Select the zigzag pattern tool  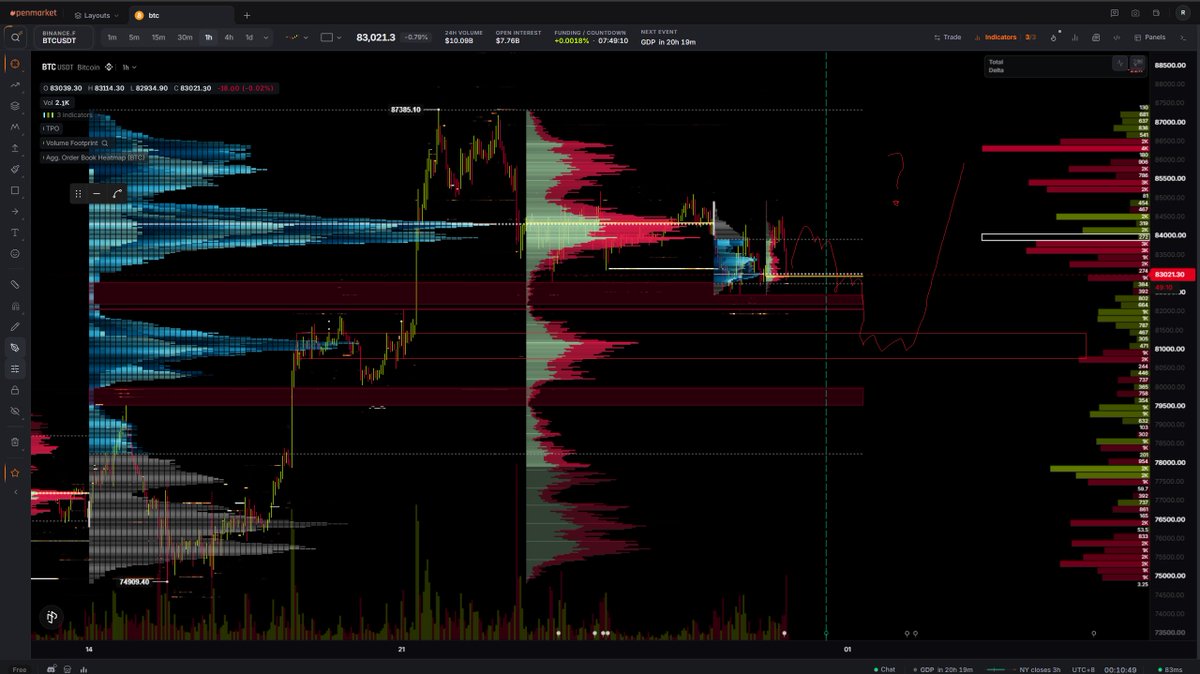point(15,128)
